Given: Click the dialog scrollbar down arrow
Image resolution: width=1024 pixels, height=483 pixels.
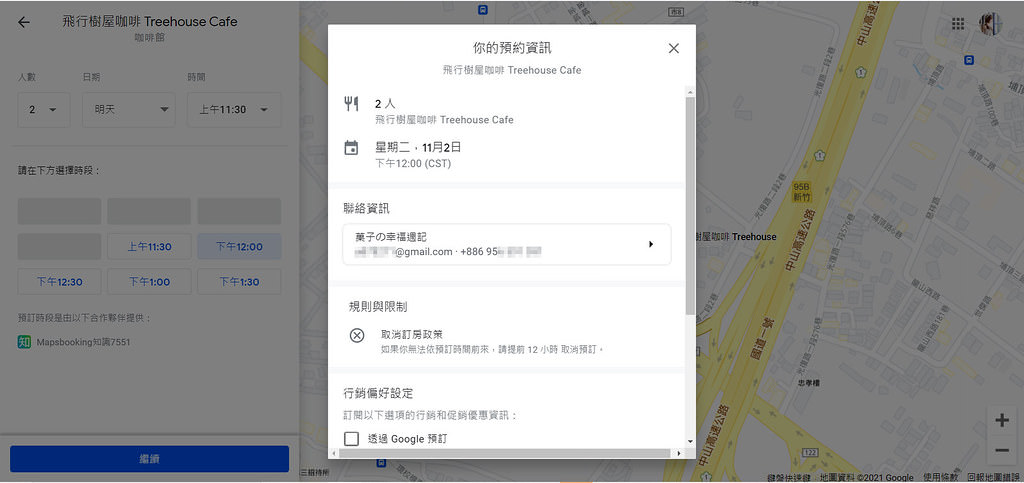Looking at the screenshot, I should [690, 442].
